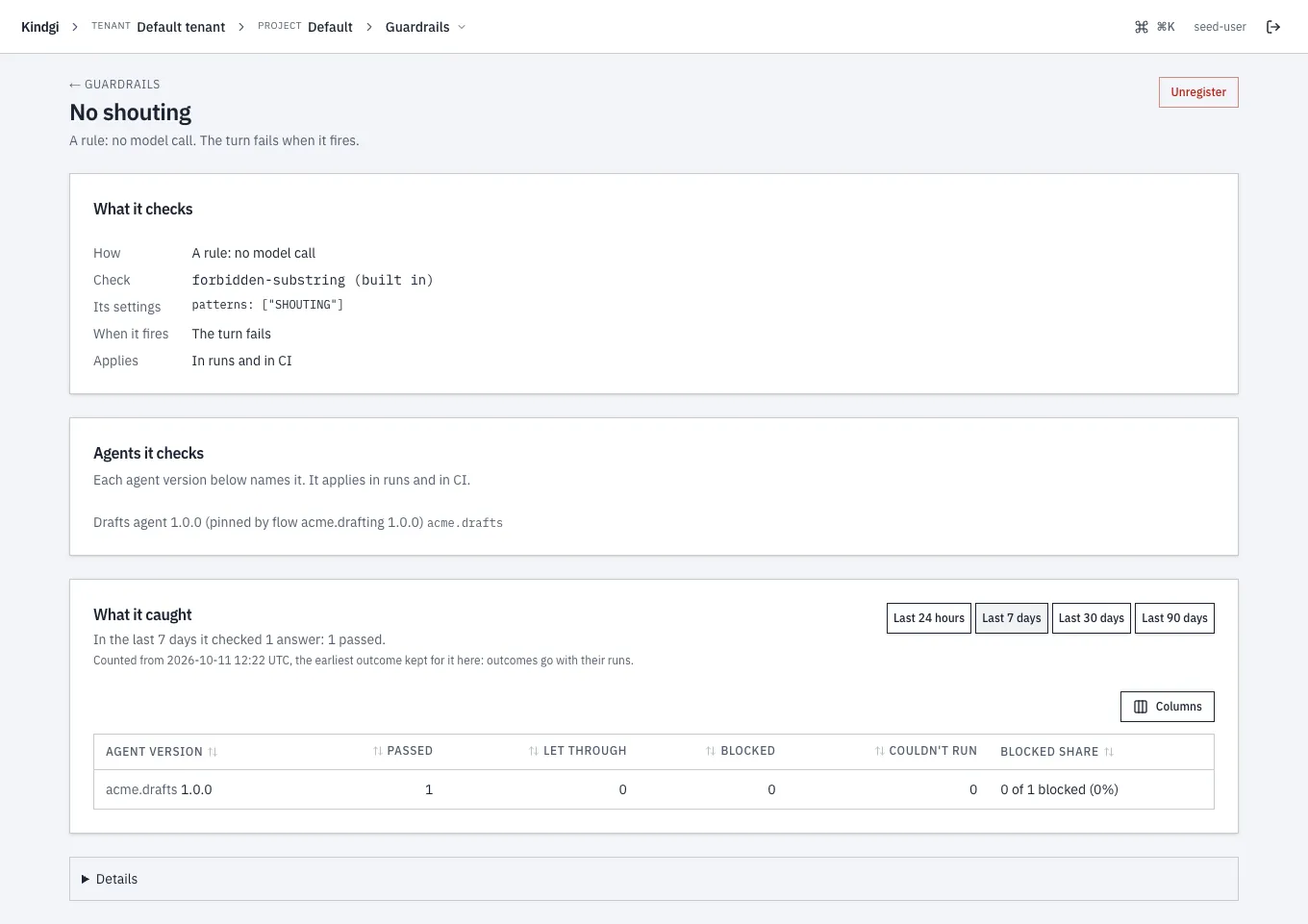
Task: Open the Columns chooser button
Action: click(x=1168, y=707)
